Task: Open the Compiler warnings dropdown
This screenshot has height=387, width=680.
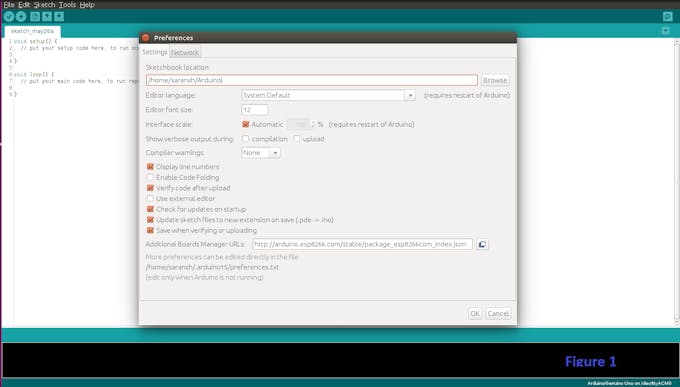Action: (261, 153)
